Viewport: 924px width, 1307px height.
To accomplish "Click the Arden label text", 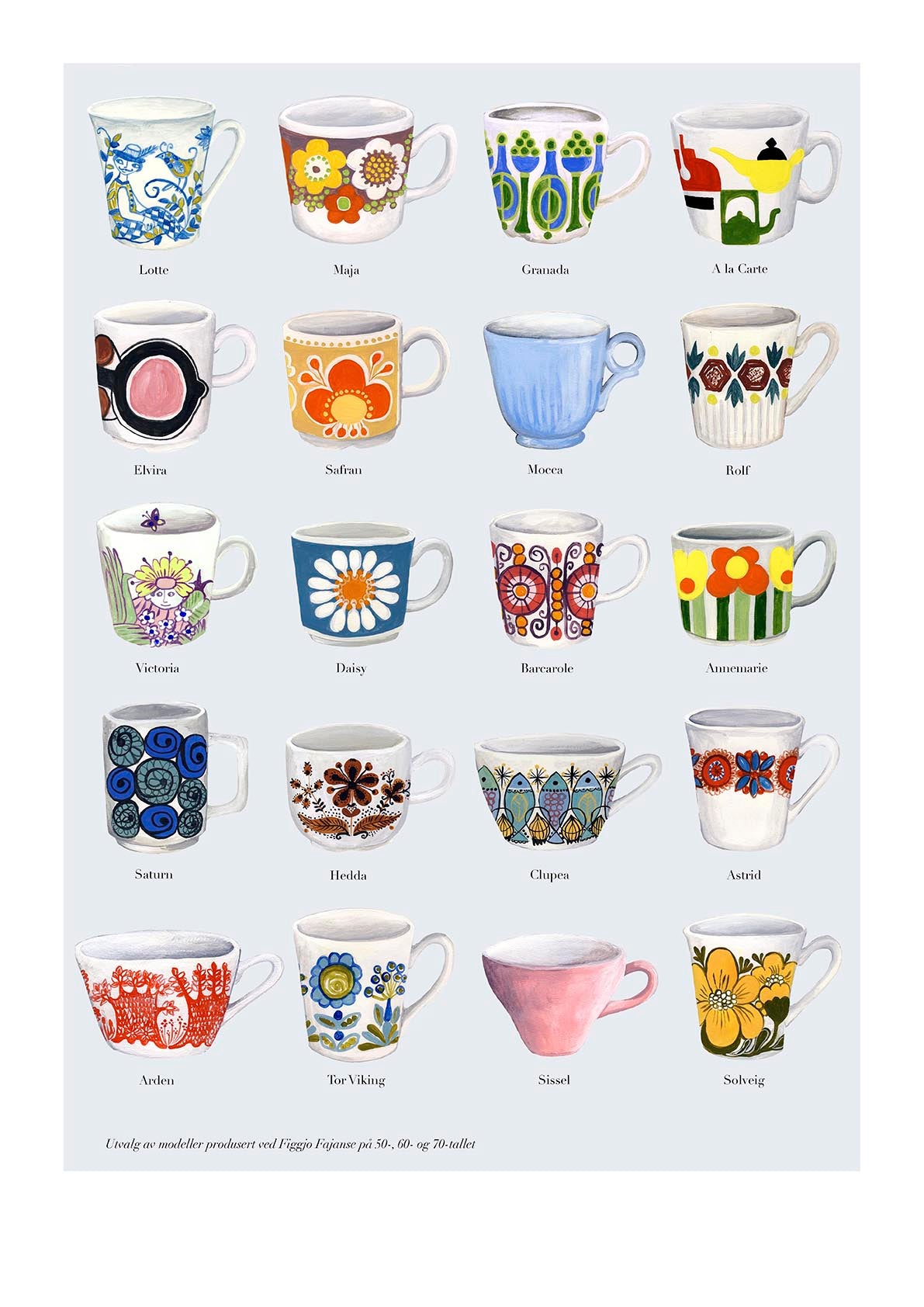I will click(x=157, y=1080).
